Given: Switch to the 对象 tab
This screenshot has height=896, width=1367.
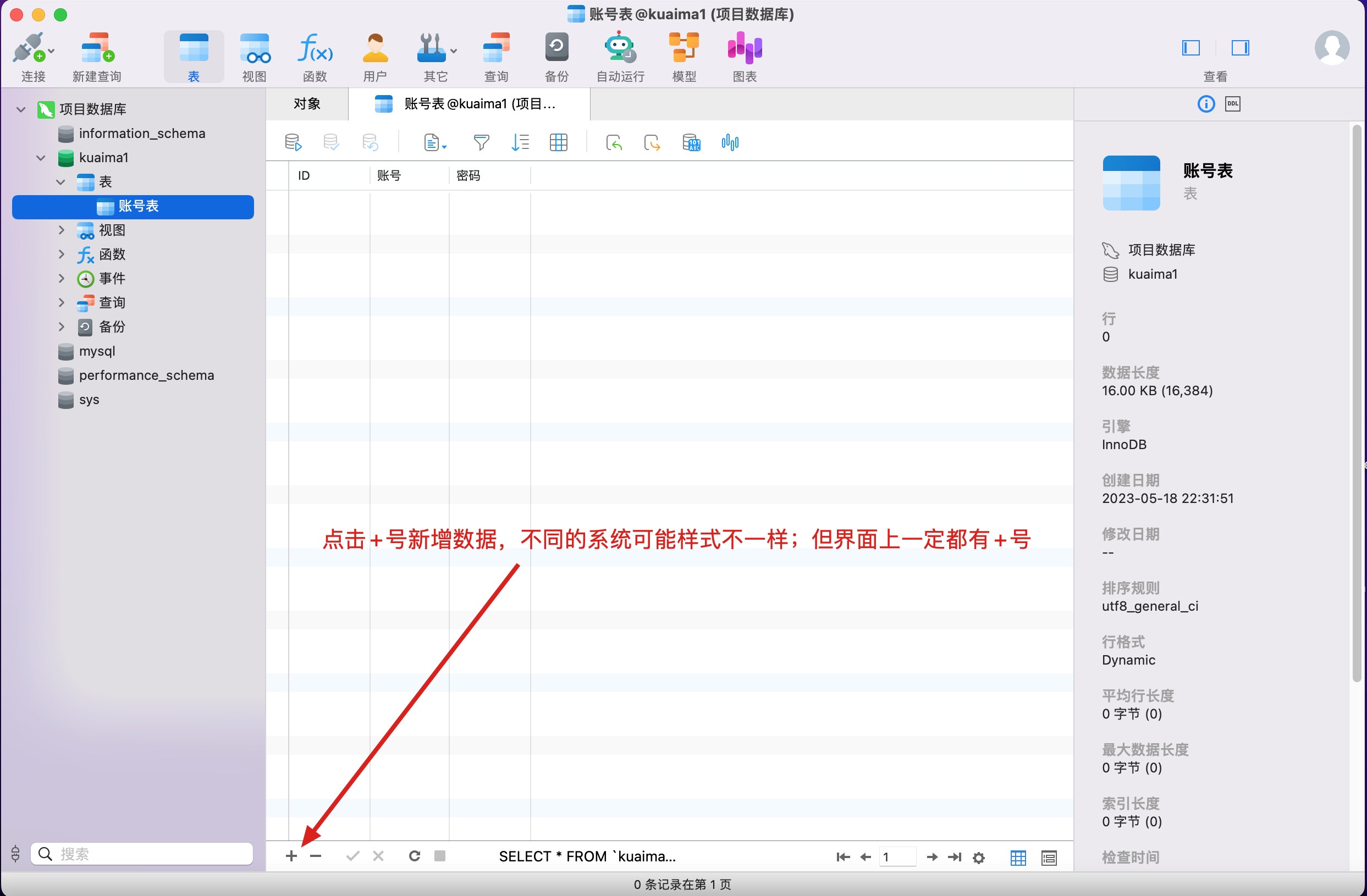Looking at the screenshot, I should (307, 104).
